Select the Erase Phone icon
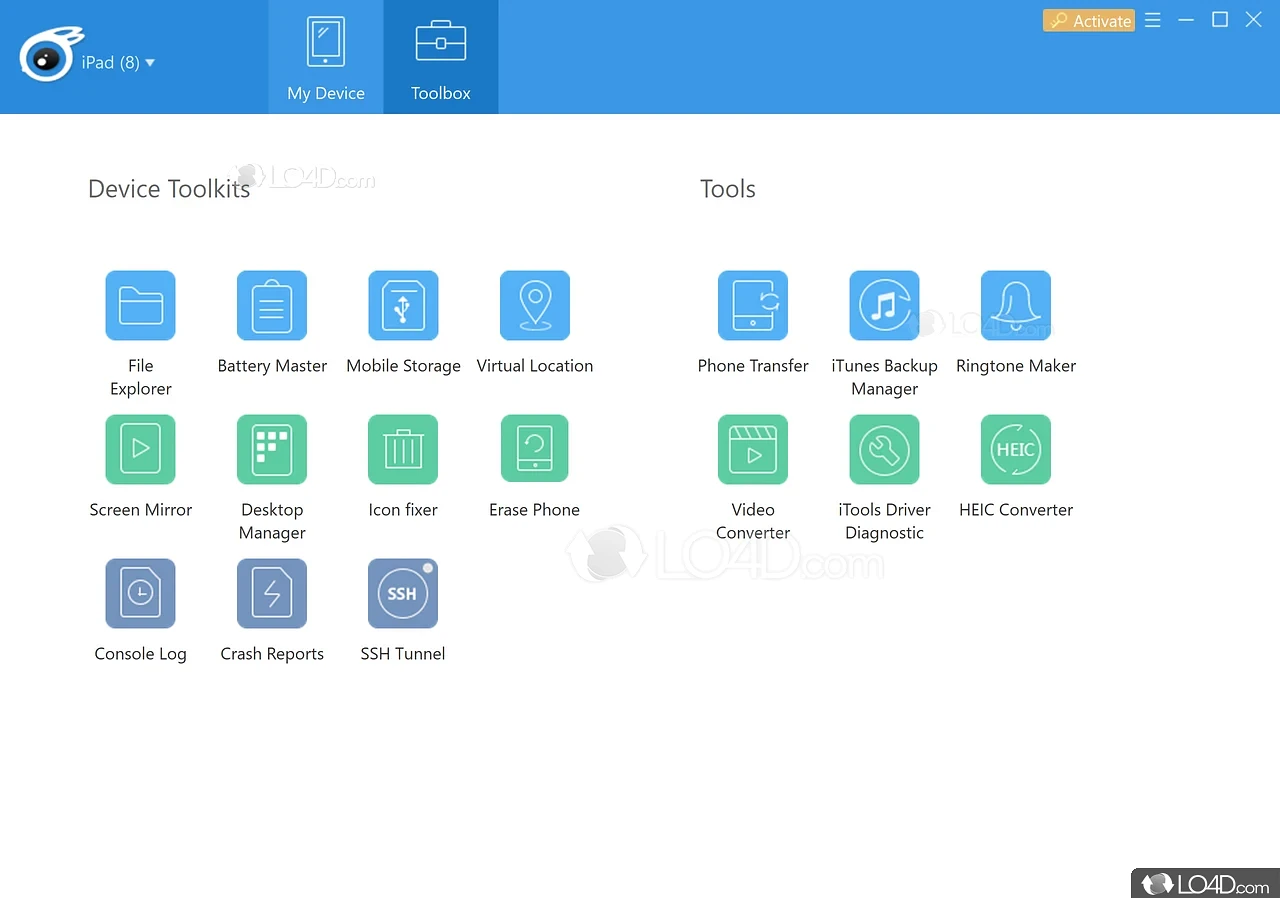 pyautogui.click(x=535, y=449)
